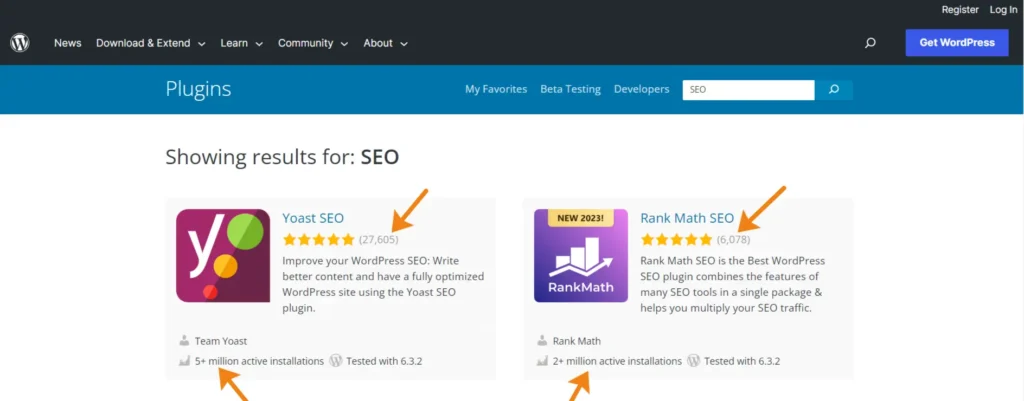1024x401 pixels.
Task: Expand the Learn menu
Action: click(x=242, y=43)
